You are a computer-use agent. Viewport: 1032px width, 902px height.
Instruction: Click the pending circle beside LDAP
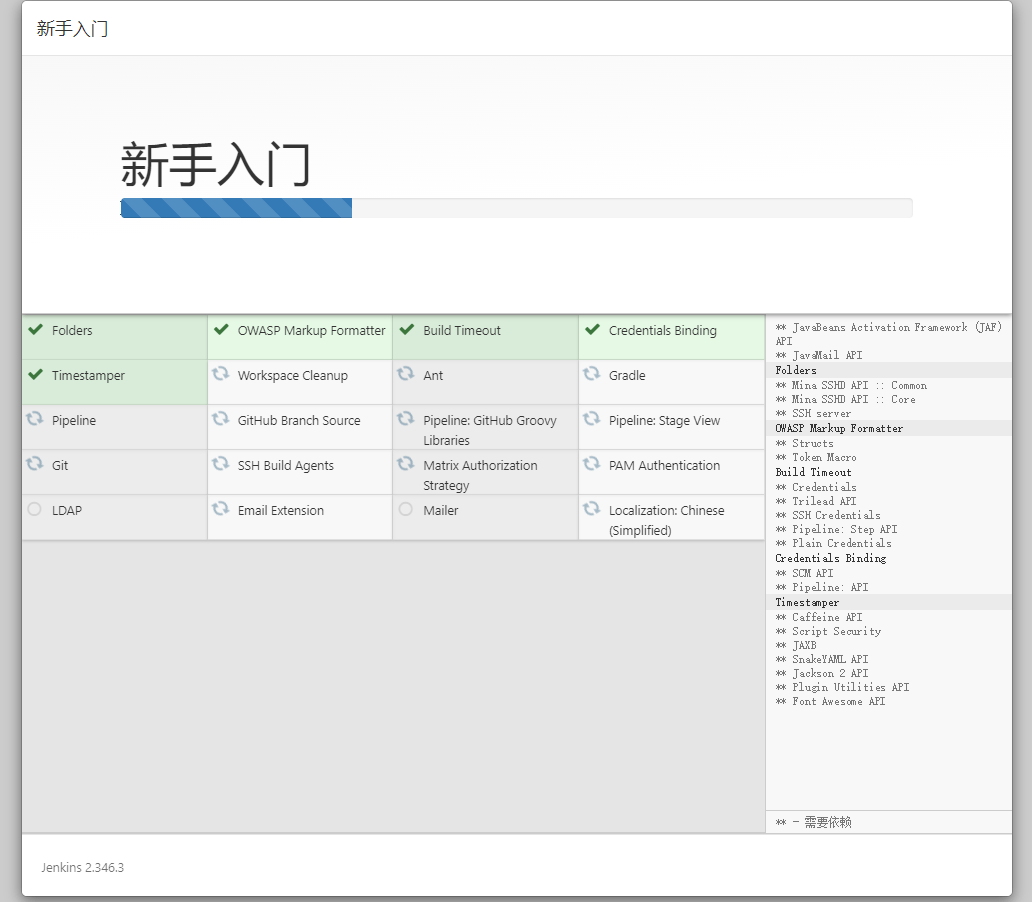click(35, 510)
